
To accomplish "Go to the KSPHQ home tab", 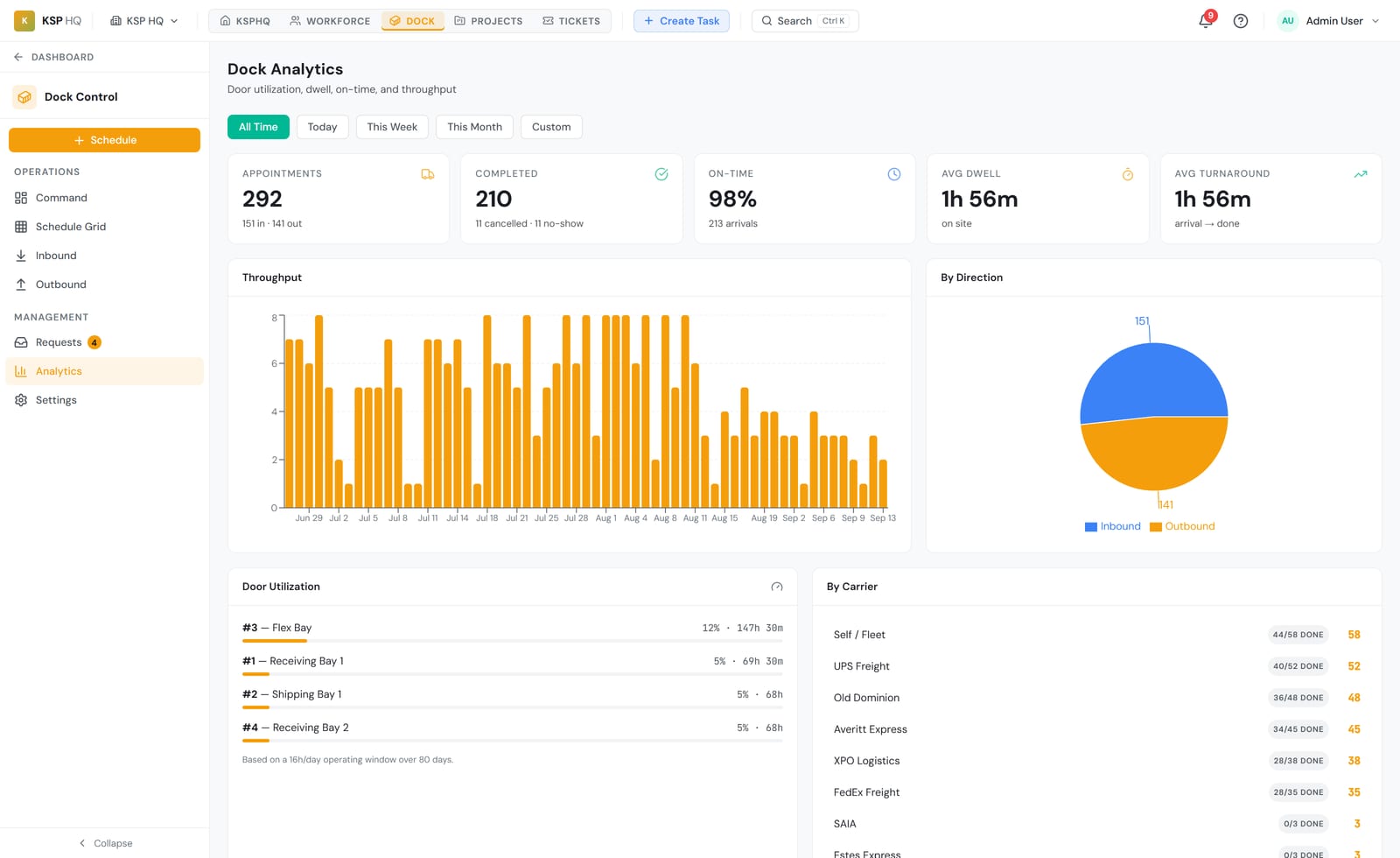I will [245, 21].
